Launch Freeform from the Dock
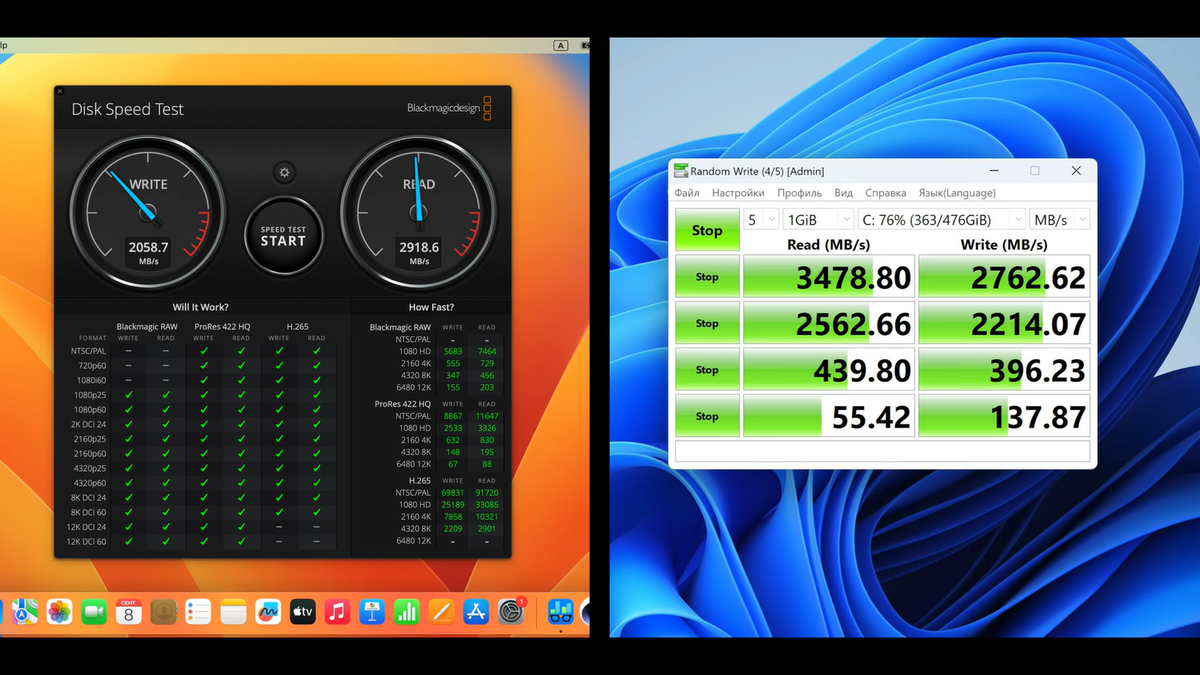Viewport: 1200px width, 675px height. pyautogui.click(x=268, y=611)
